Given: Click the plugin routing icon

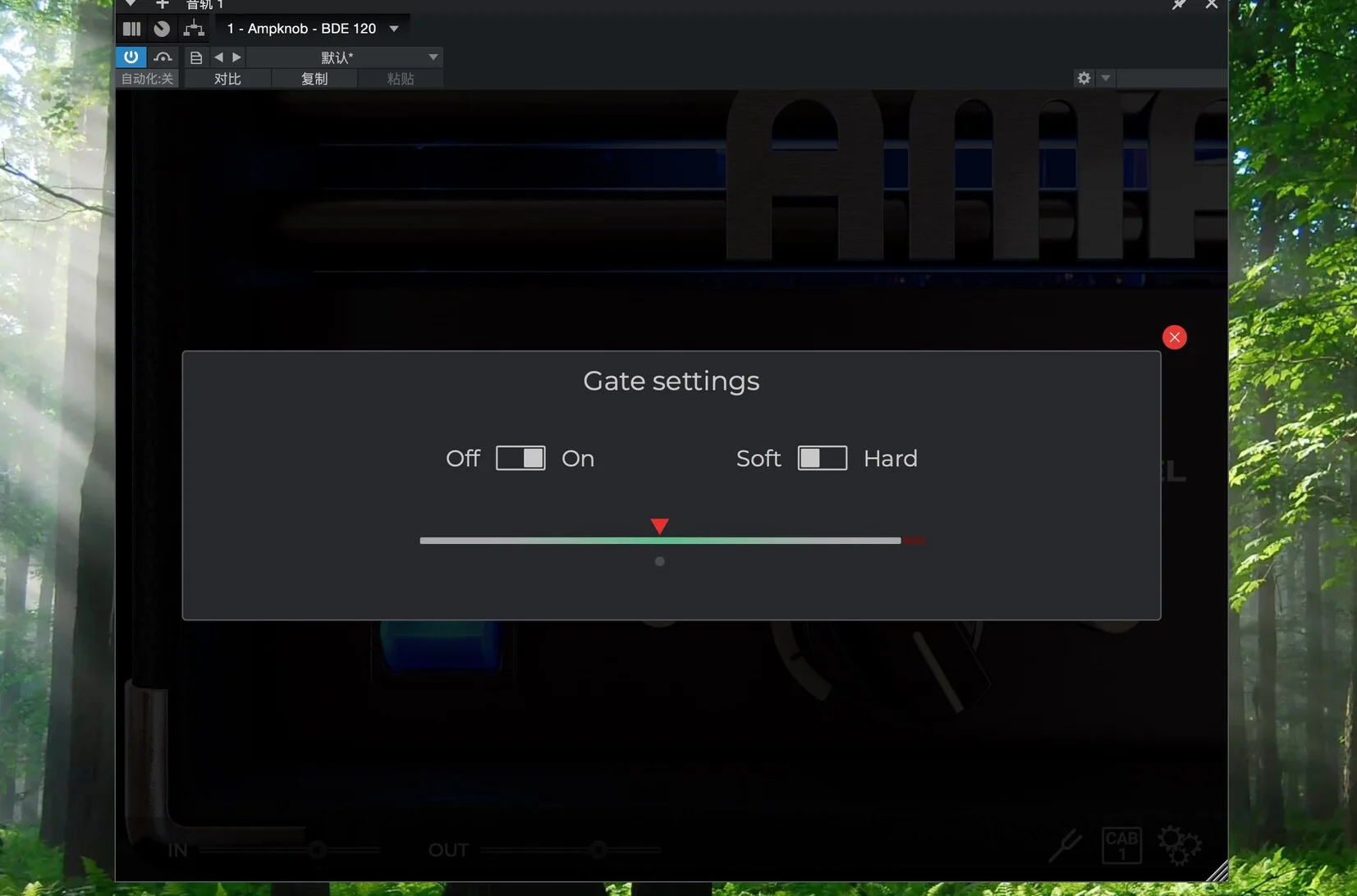Looking at the screenshot, I should click(x=194, y=29).
